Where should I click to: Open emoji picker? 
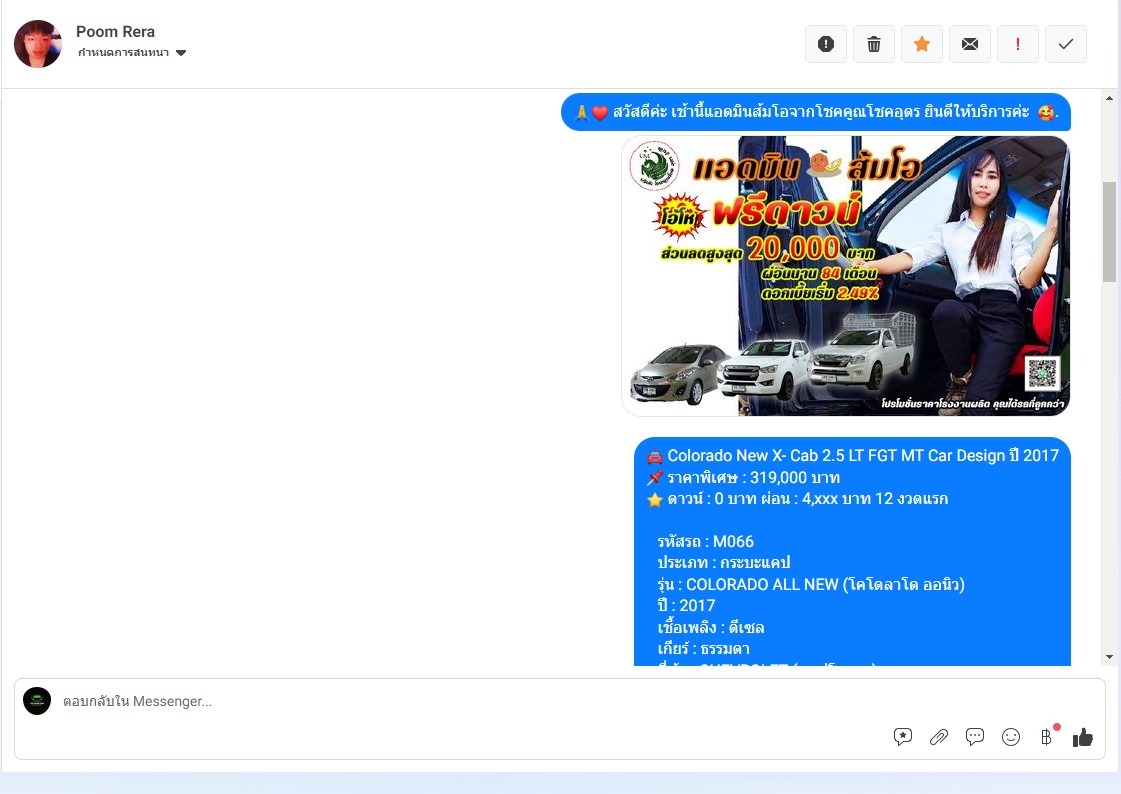coord(1011,737)
